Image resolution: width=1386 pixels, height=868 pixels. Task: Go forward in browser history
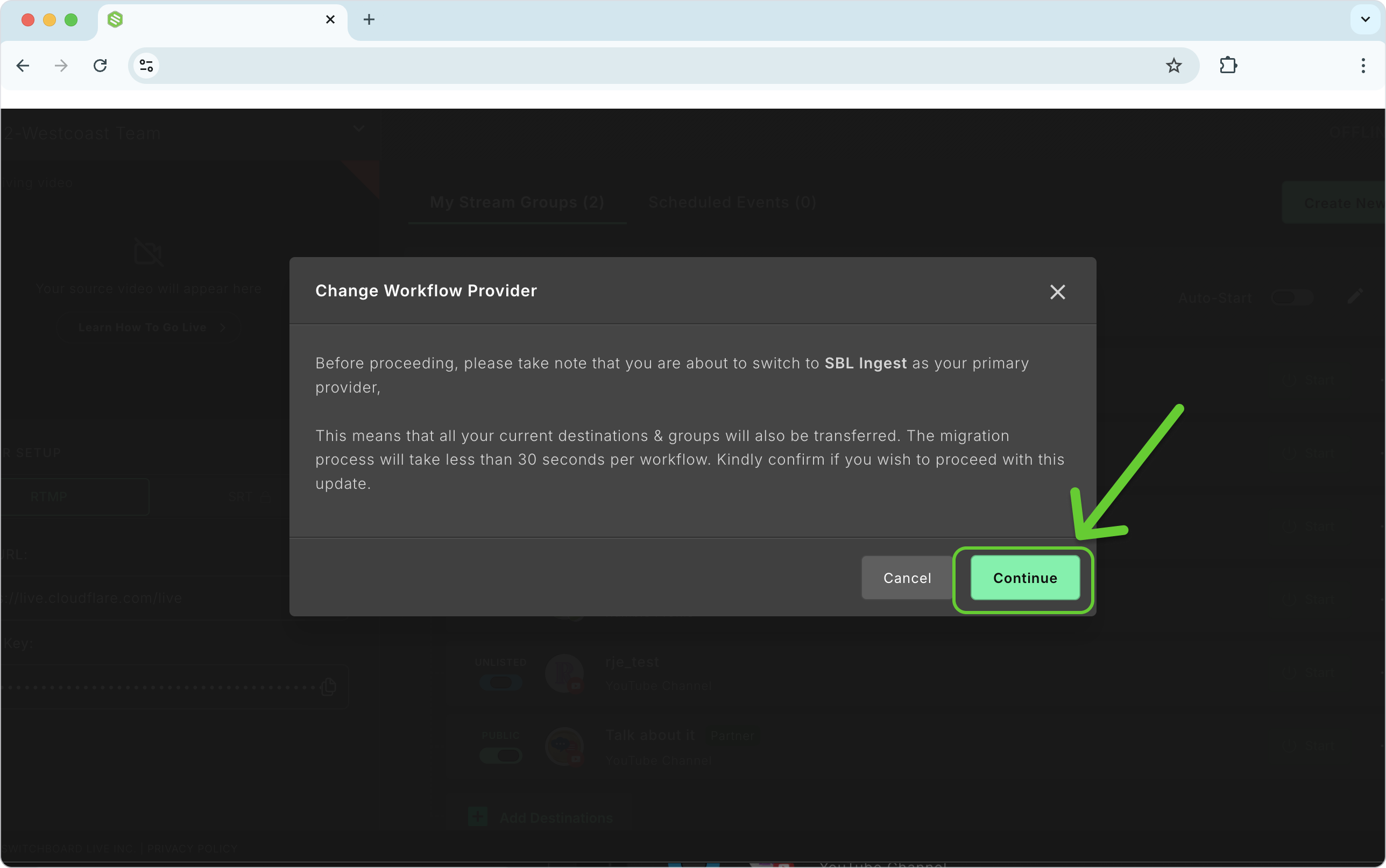61,66
